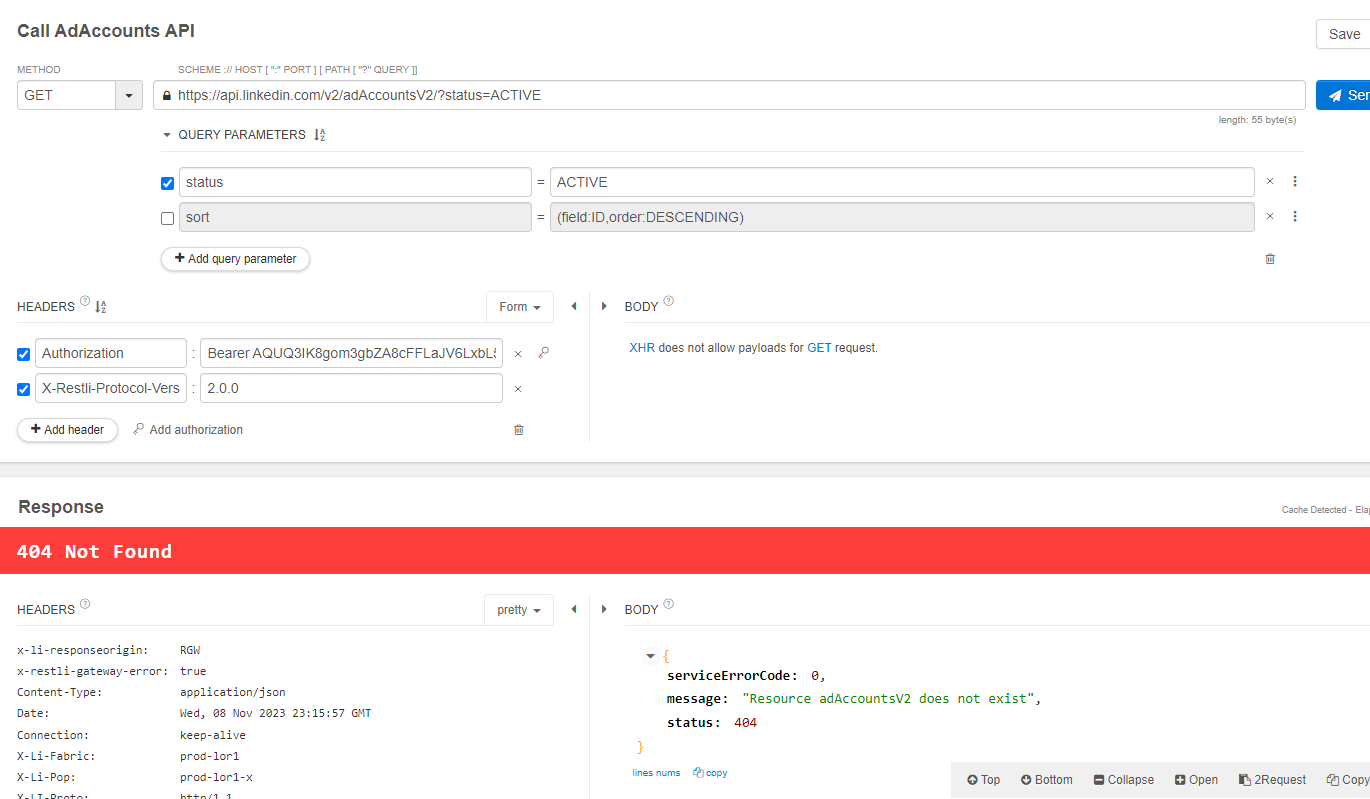Jump to Top of response
This screenshot has width=1370, height=799.
coord(983,780)
